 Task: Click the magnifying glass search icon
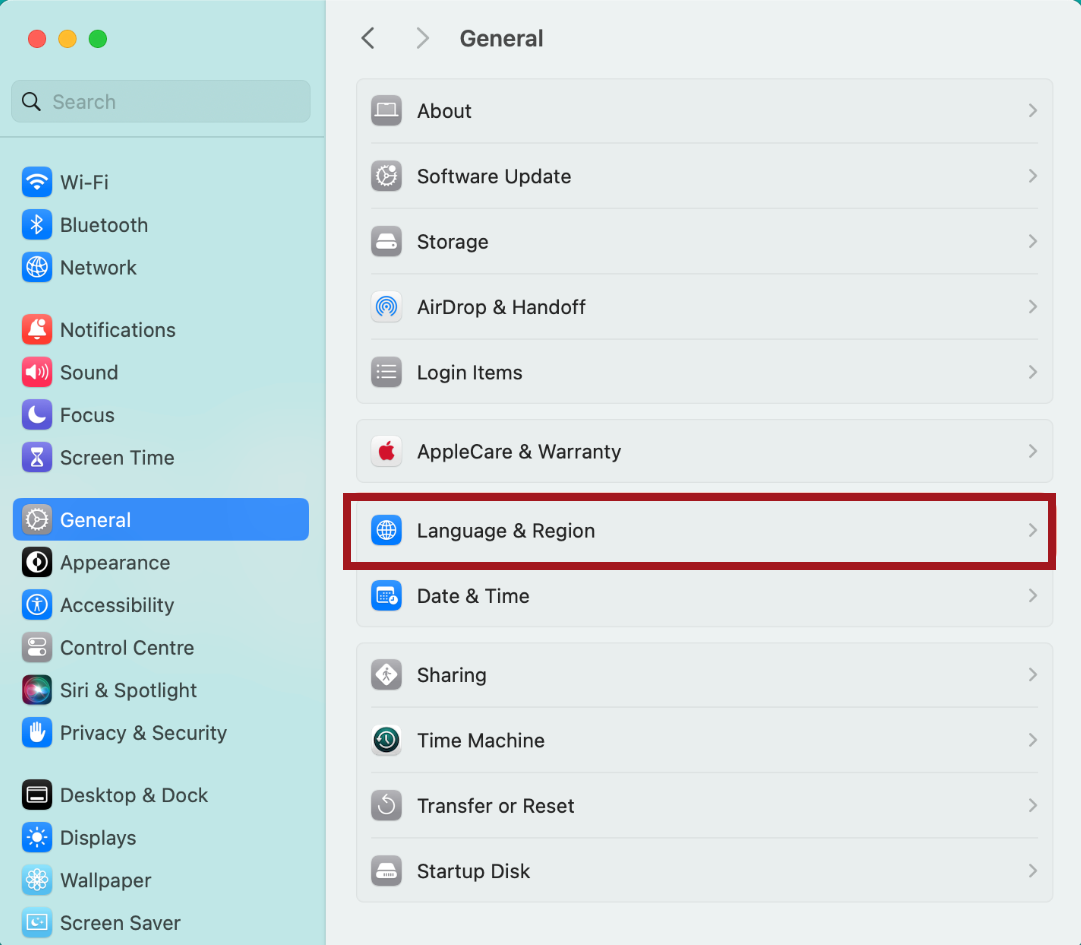[31, 101]
